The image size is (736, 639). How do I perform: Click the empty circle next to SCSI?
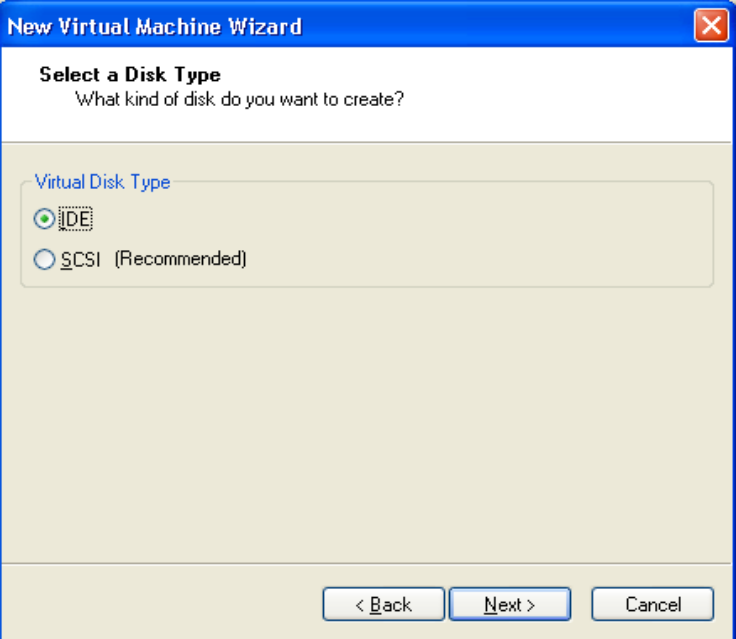click(x=43, y=259)
